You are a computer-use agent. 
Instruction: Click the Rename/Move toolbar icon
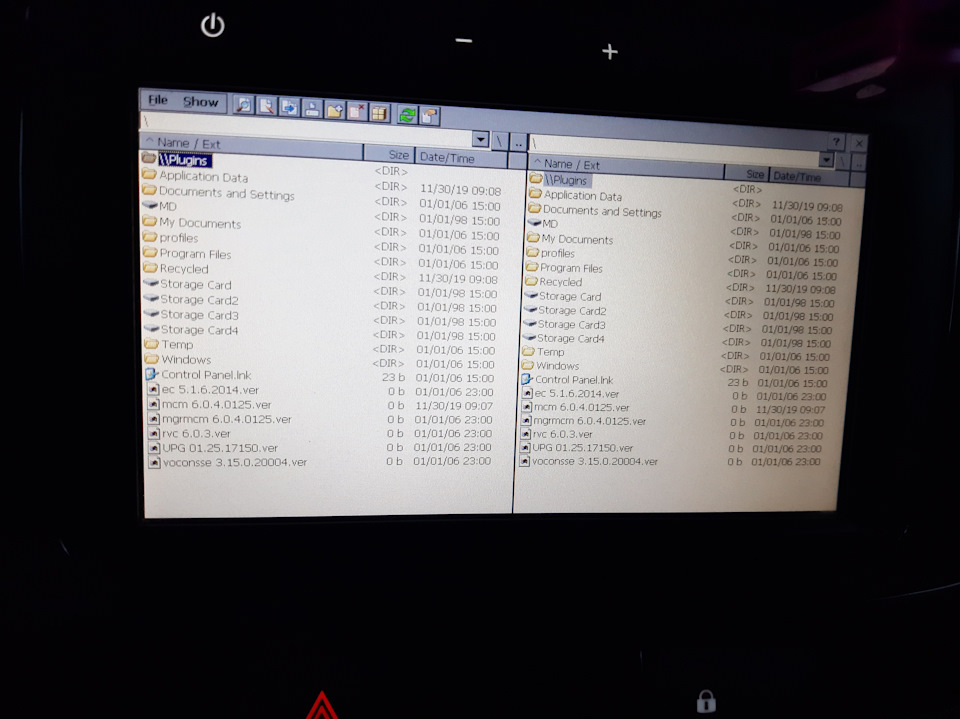[312, 109]
